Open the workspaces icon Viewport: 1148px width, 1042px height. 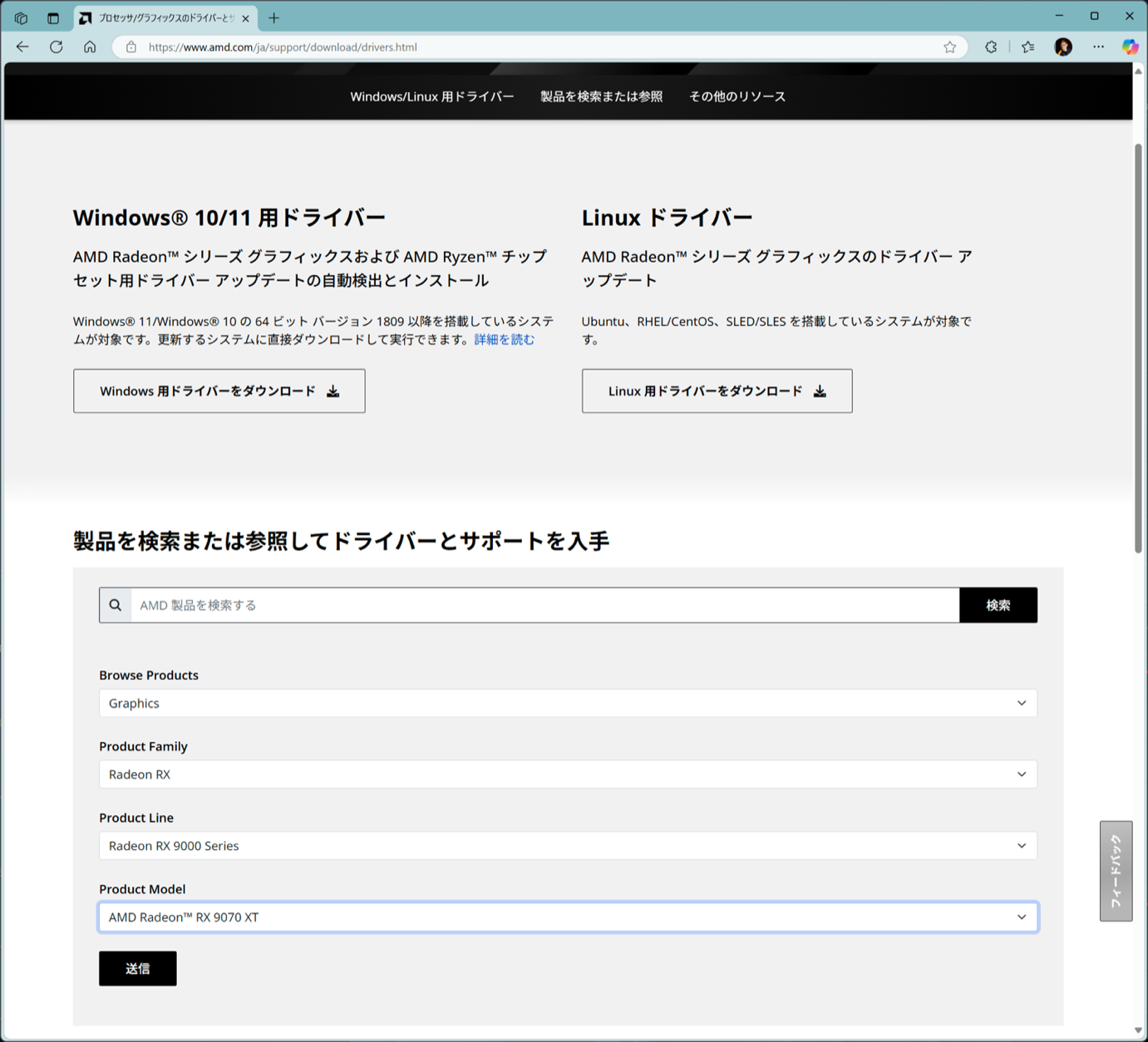click(x=22, y=17)
